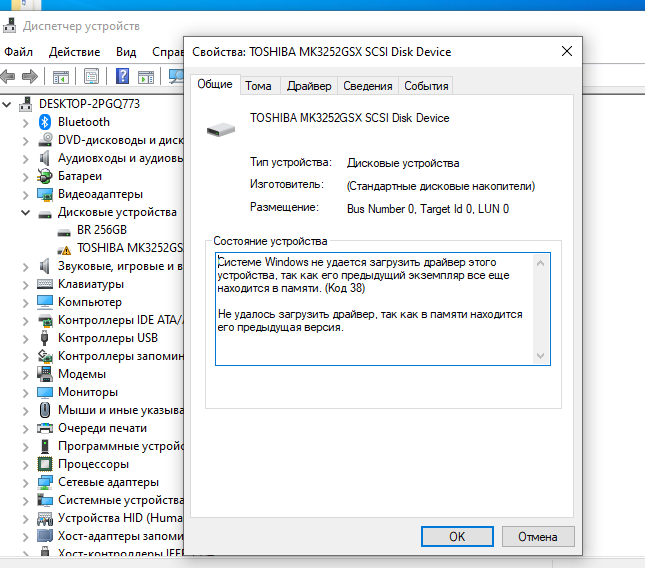Confirm the dialog with OK button

point(457,536)
